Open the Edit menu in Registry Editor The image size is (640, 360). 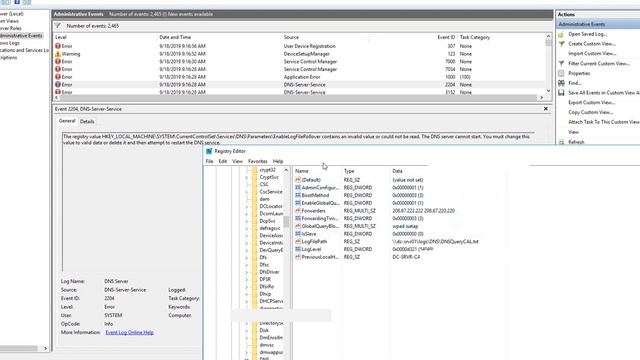pos(222,161)
